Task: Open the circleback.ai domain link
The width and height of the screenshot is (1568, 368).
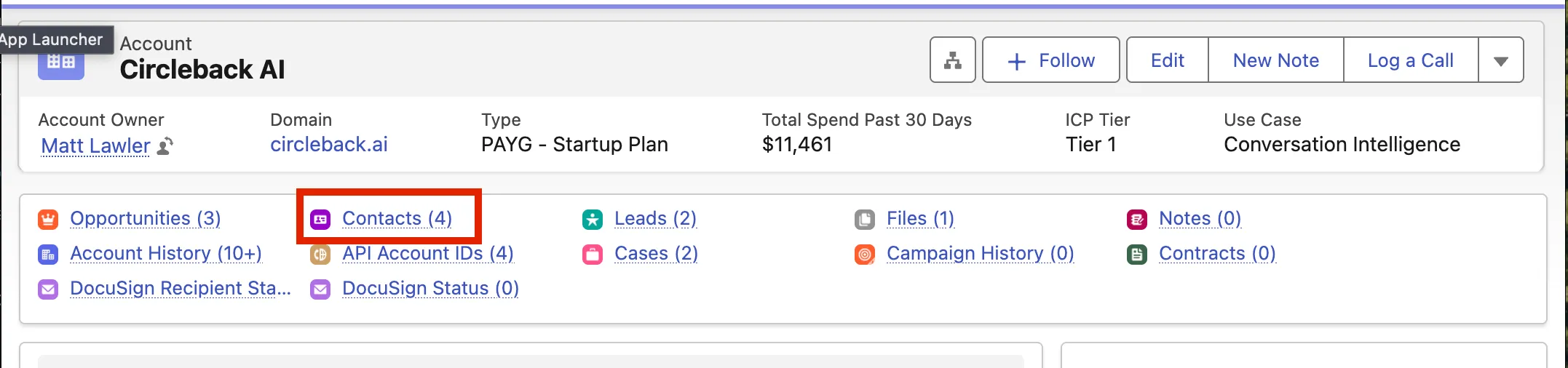Action: pos(328,145)
